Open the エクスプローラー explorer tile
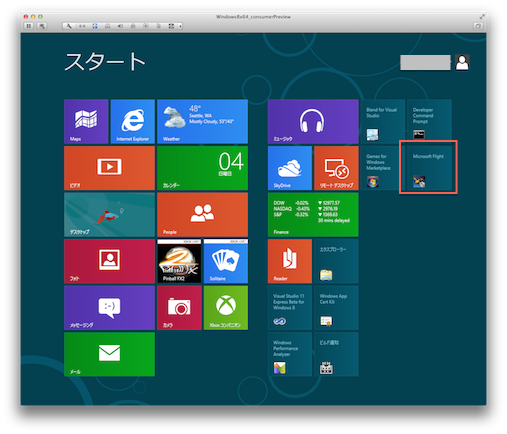 coord(336,261)
